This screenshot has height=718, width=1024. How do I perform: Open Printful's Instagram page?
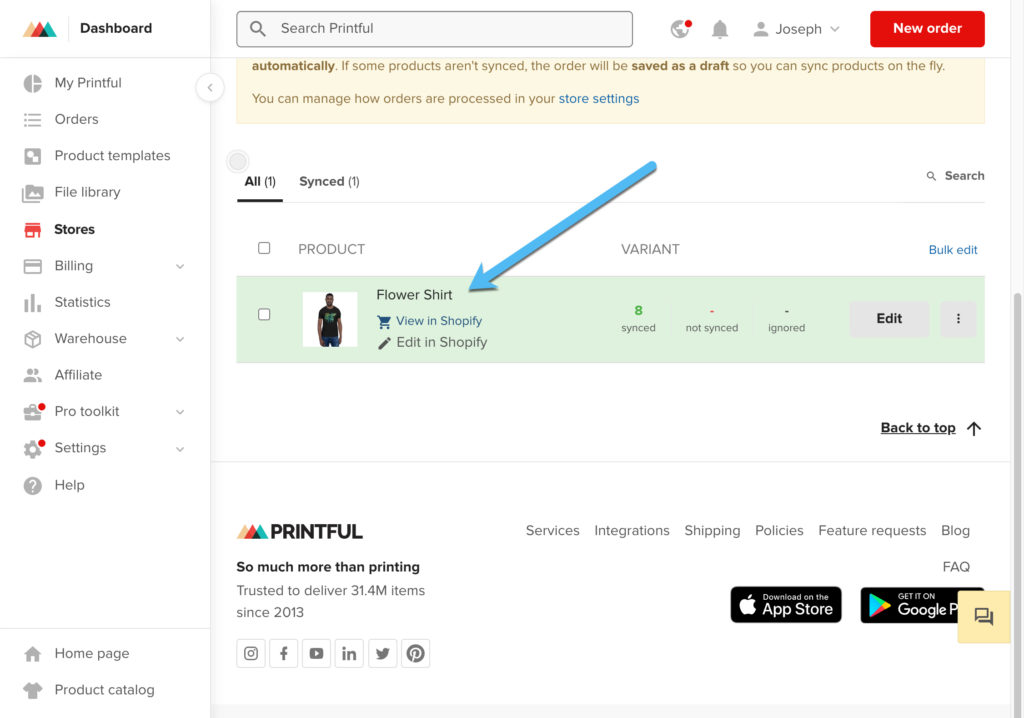(251, 653)
